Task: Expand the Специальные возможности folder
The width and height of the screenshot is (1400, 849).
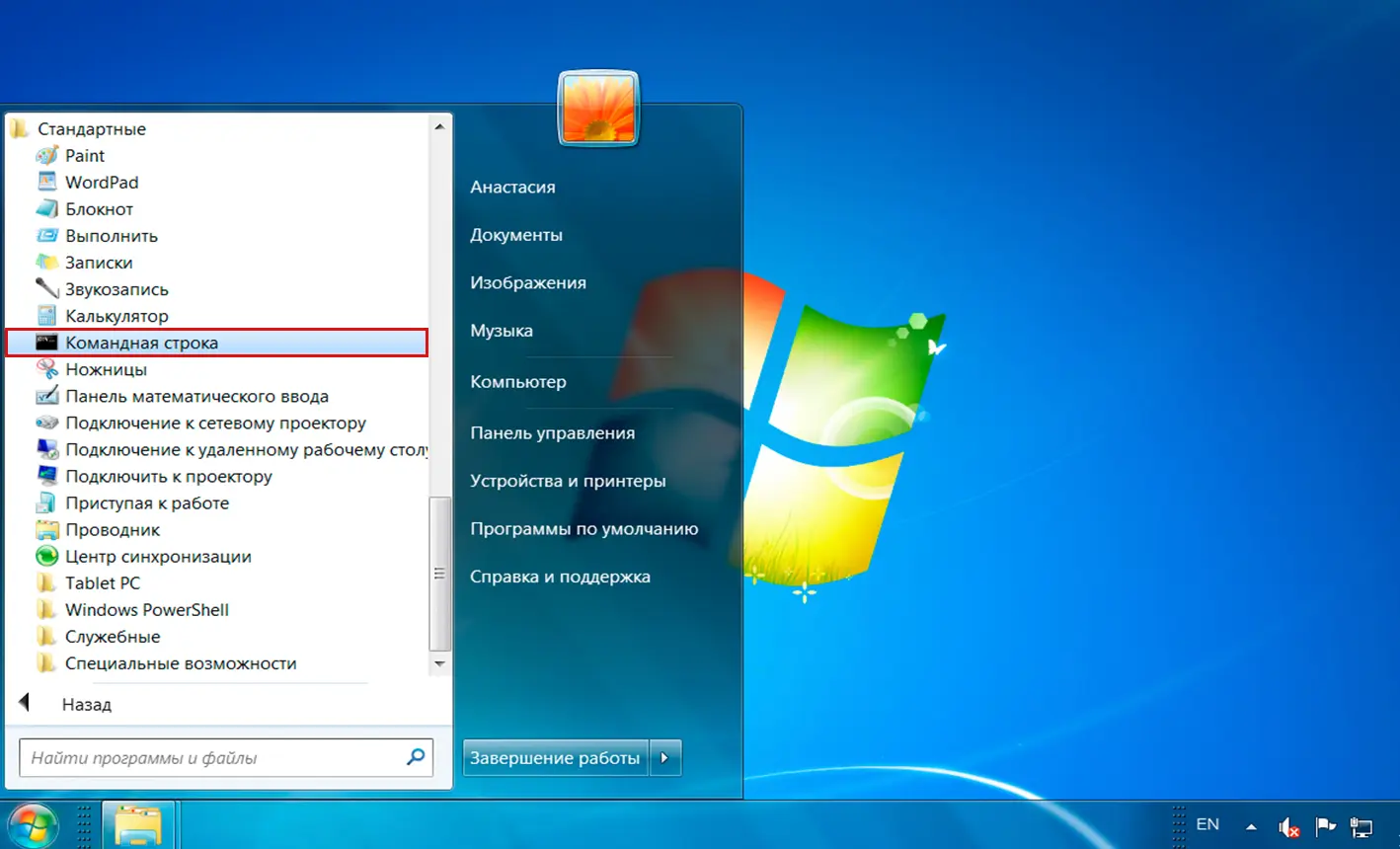Action: [x=181, y=662]
